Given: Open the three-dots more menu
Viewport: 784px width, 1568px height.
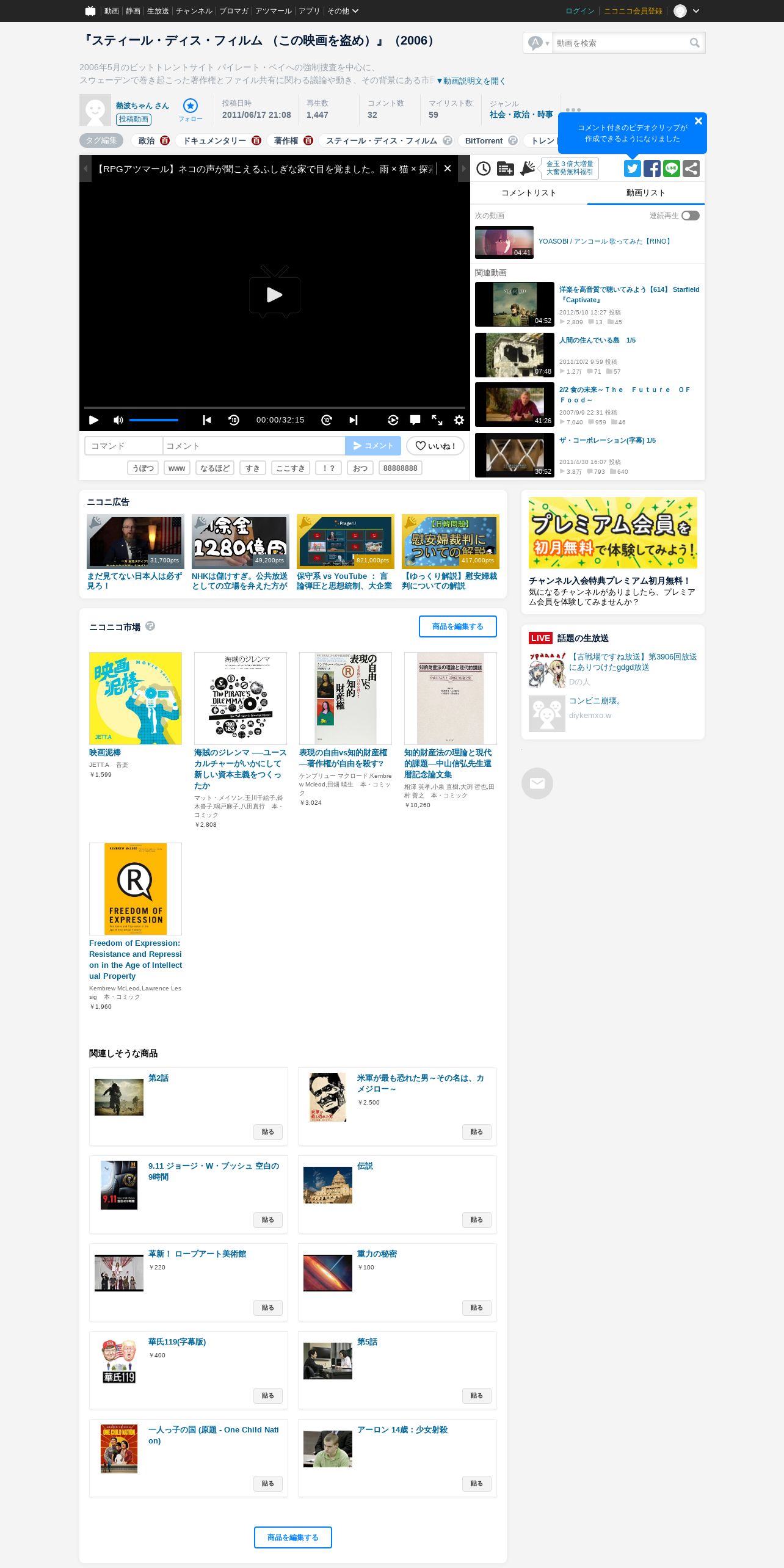Looking at the screenshot, I should pos(573,110).
